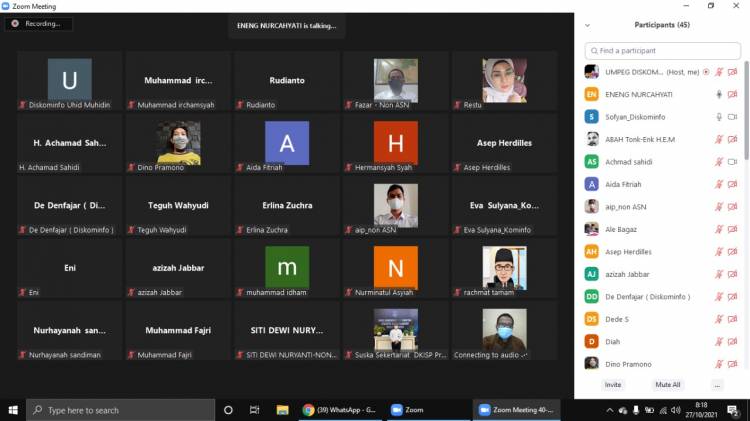
Task: Click the Invite button
Action: [x=612, y=384]
